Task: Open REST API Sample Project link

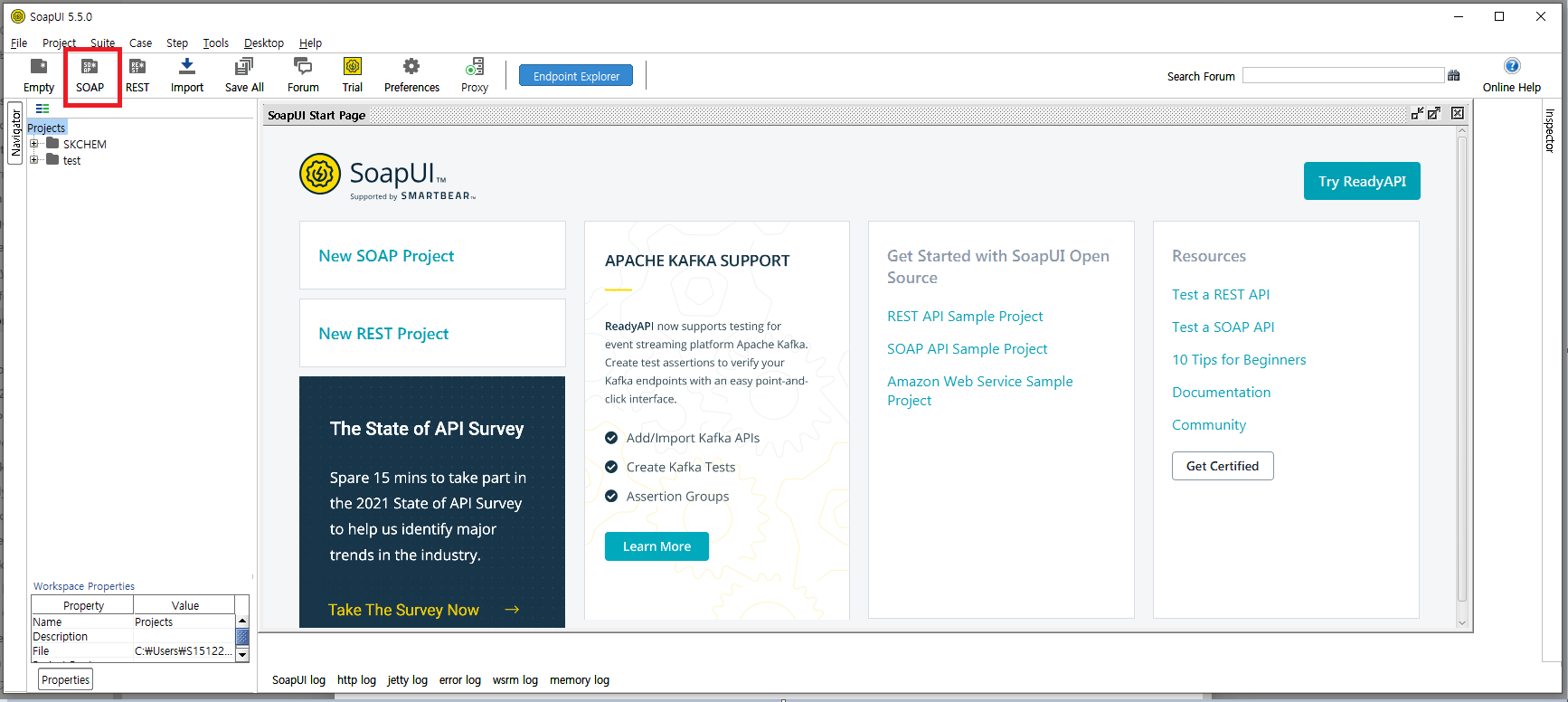Action: (x=965, y=316)
